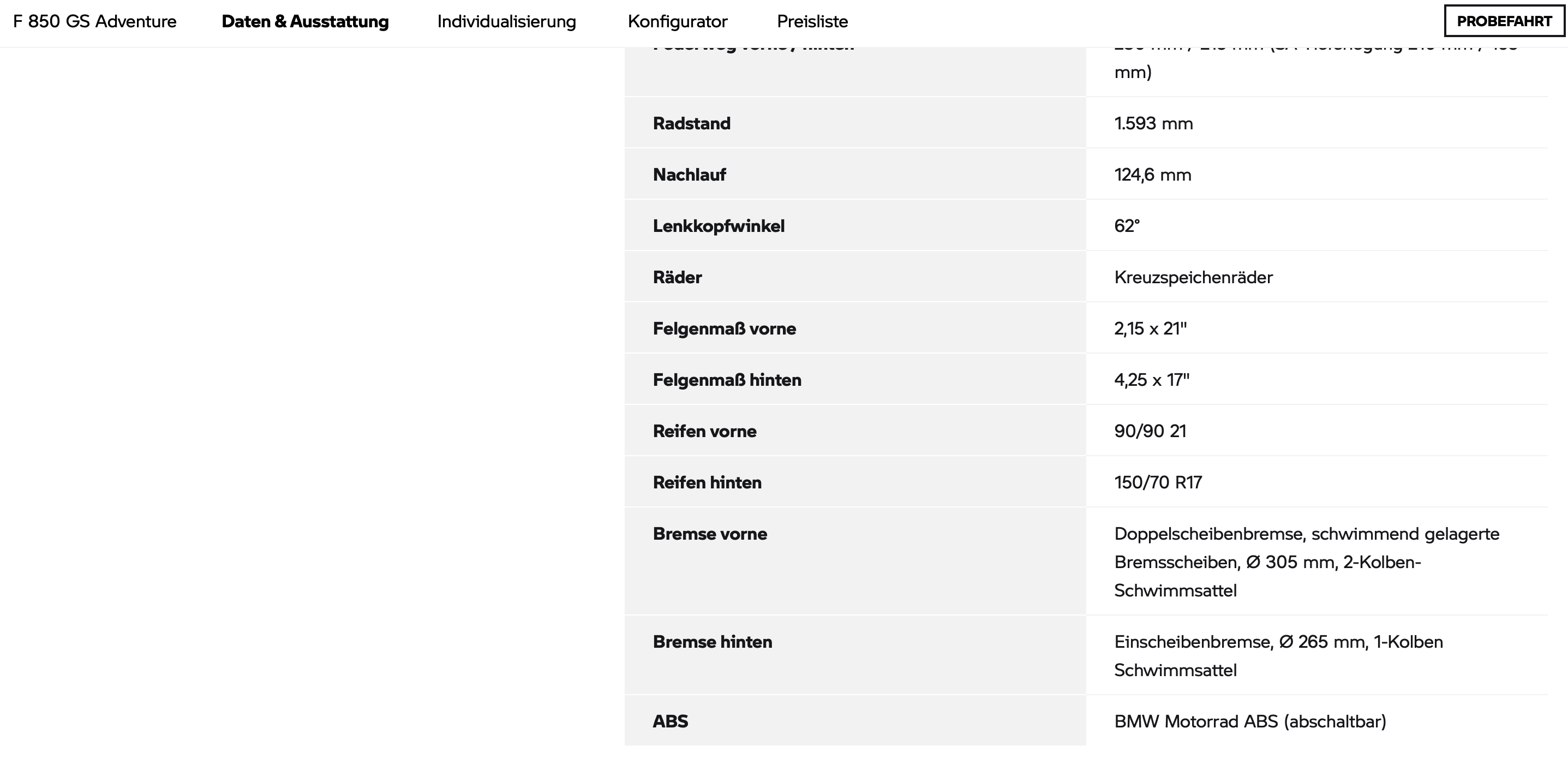Select the Daten & Ausstattung tab
Image resolution: width=1568 pixels, height=776 pixels.
click(305, 21)
